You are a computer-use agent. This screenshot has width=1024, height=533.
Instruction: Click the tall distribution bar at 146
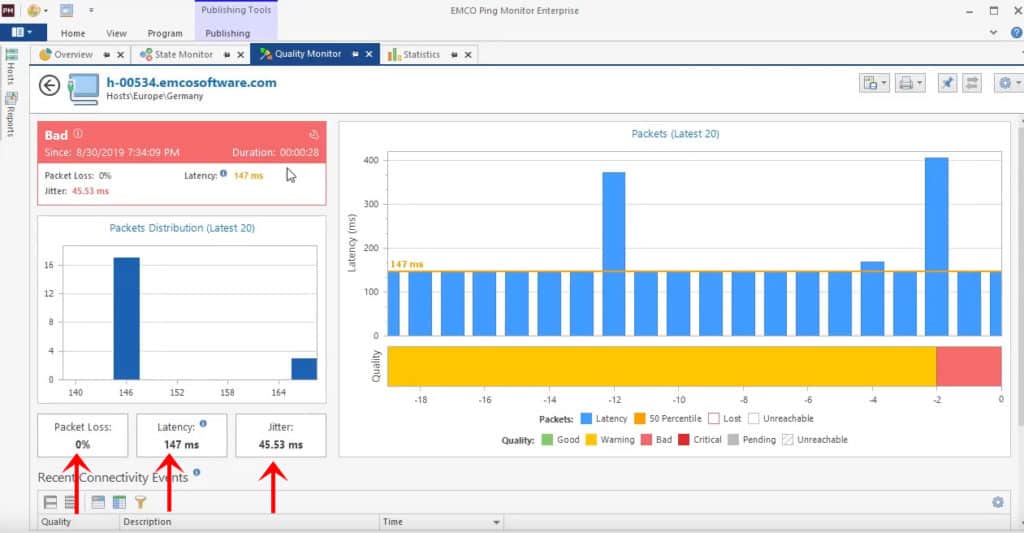(127, 318)
